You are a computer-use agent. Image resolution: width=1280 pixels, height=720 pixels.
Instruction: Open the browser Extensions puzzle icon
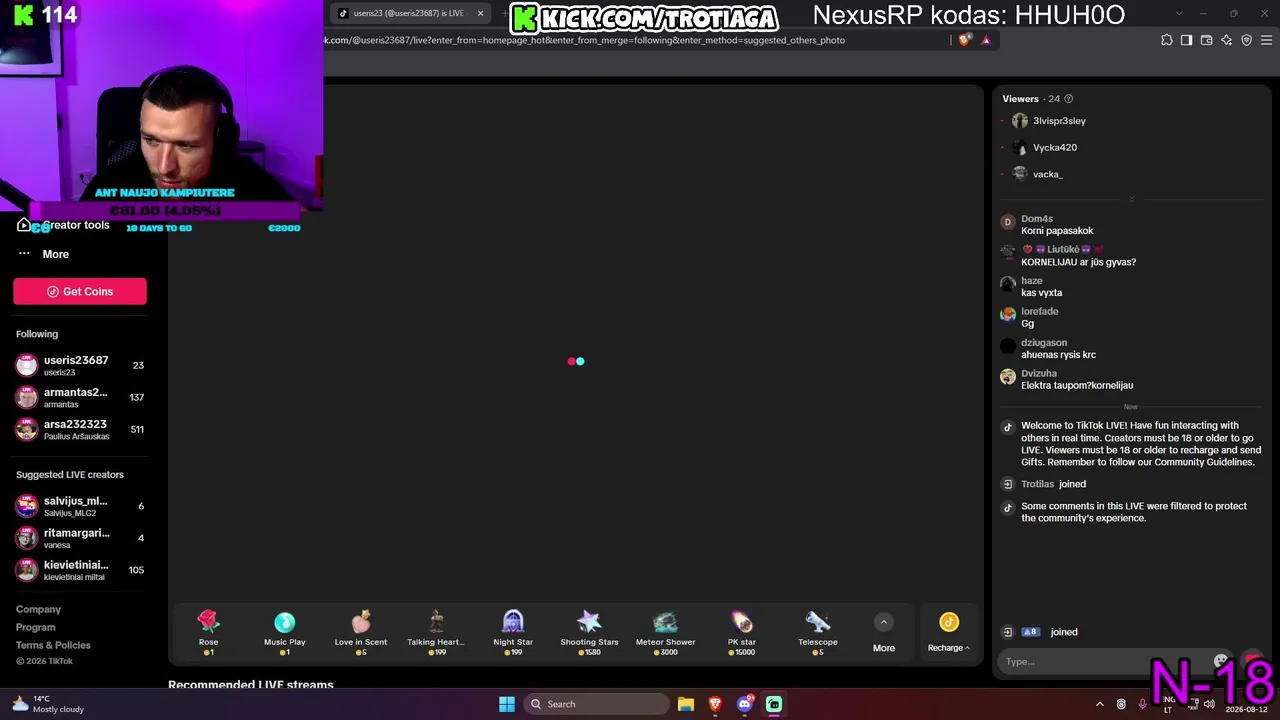(1167, 40)
